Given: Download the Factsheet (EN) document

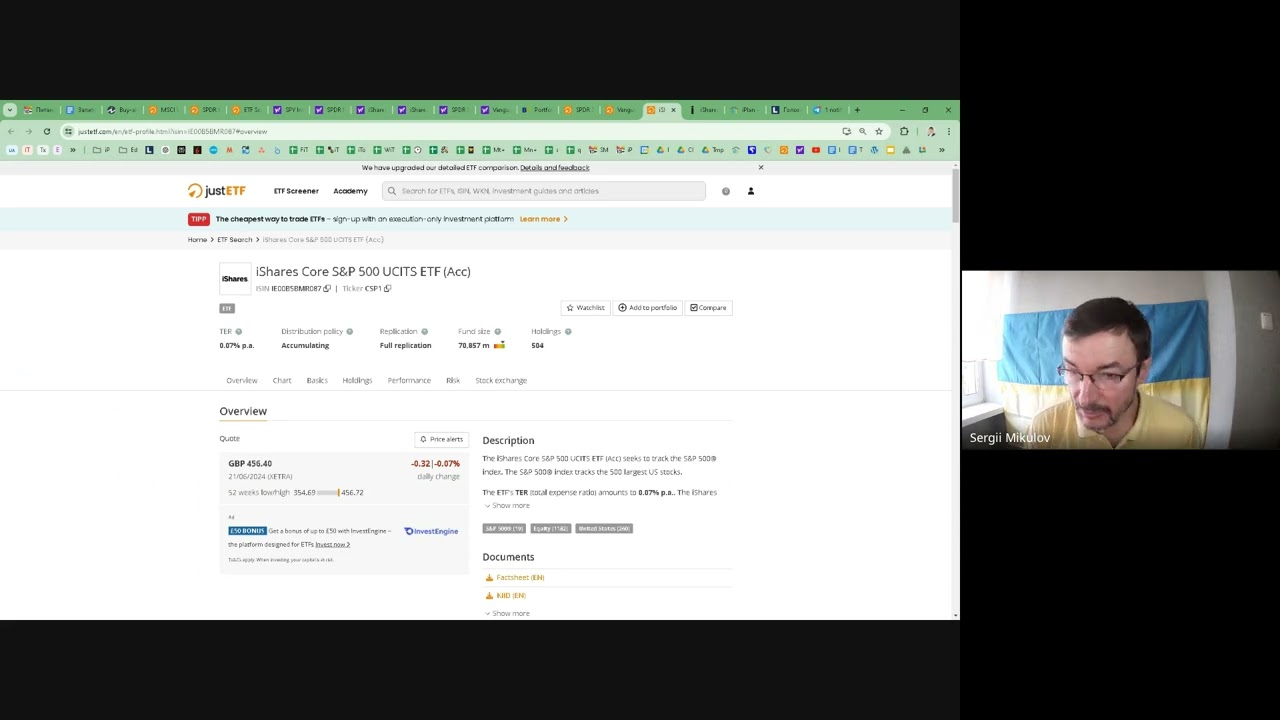Looking at the screenshot, I should coord(515,578).
